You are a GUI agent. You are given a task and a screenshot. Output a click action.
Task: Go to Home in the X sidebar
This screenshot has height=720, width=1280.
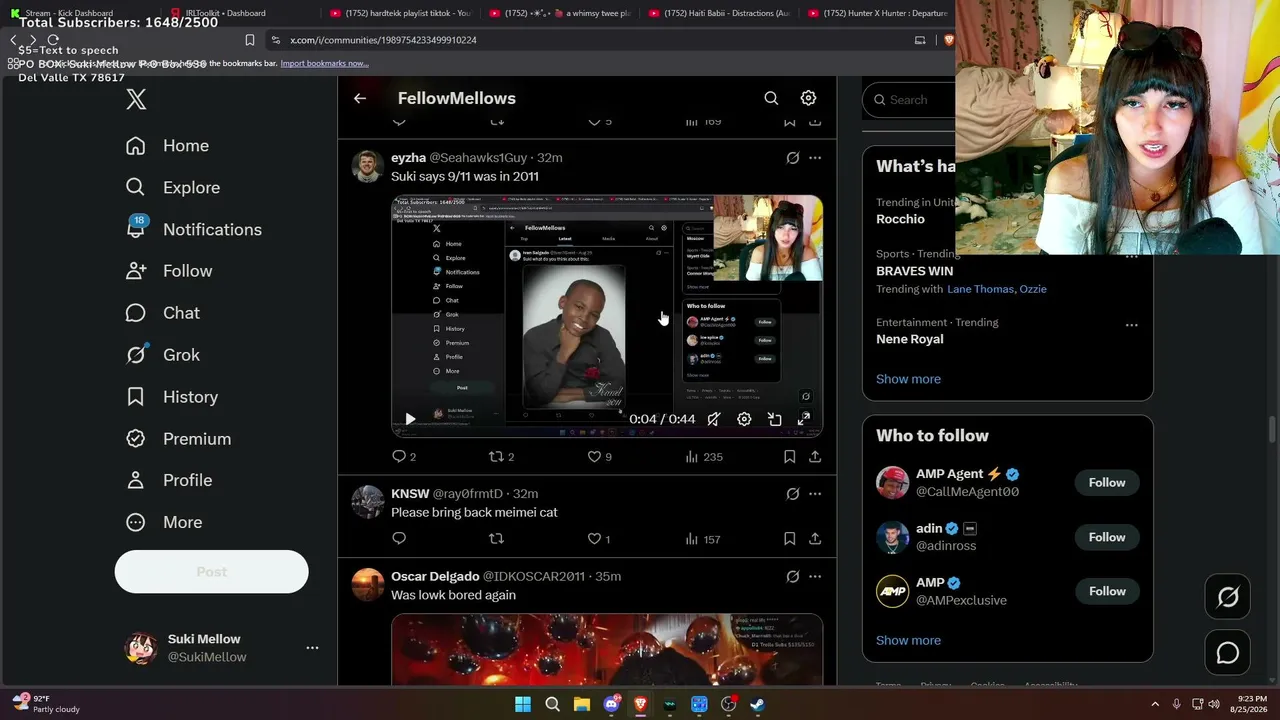168,146
